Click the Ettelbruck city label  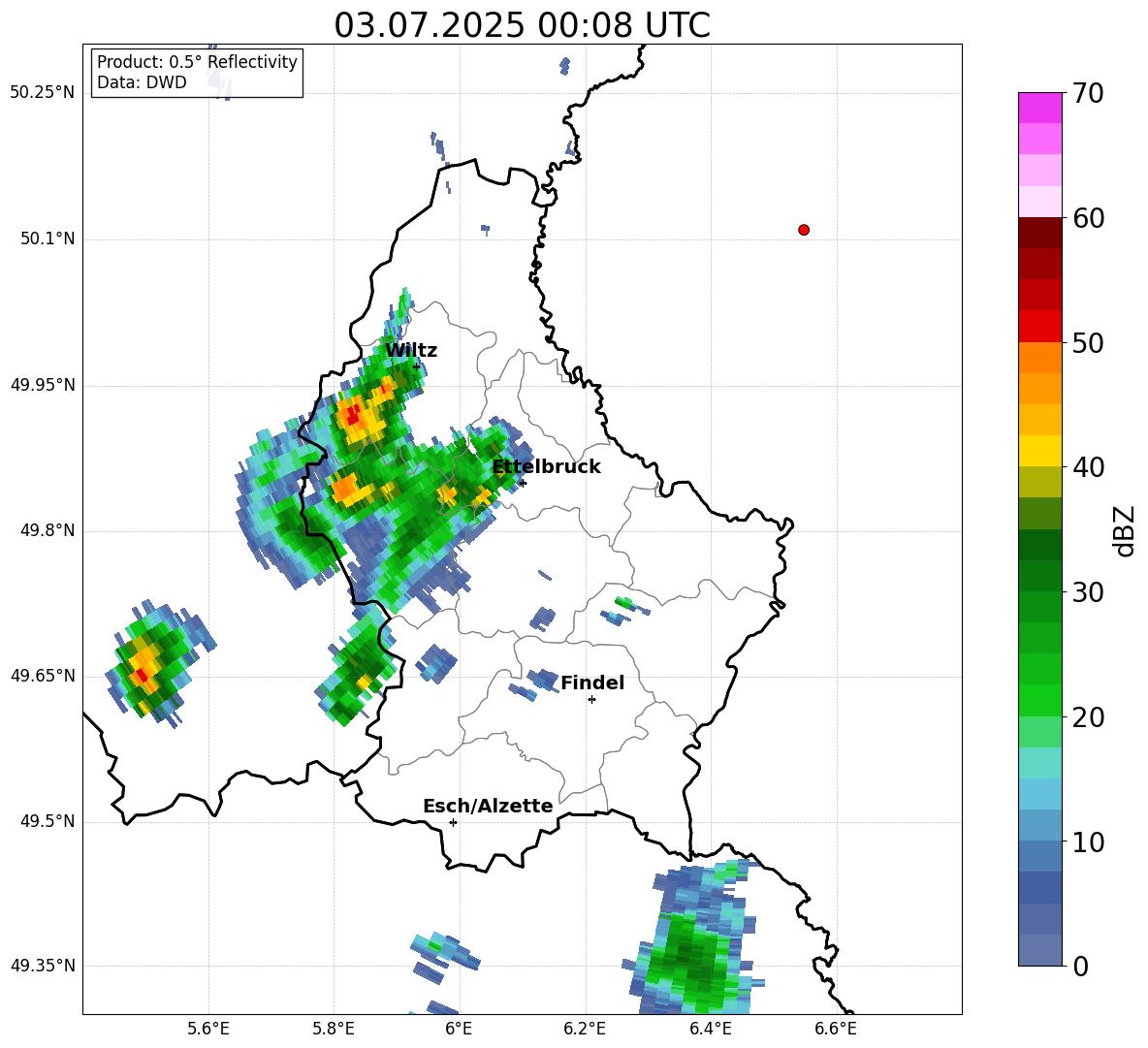coord(546,467)
